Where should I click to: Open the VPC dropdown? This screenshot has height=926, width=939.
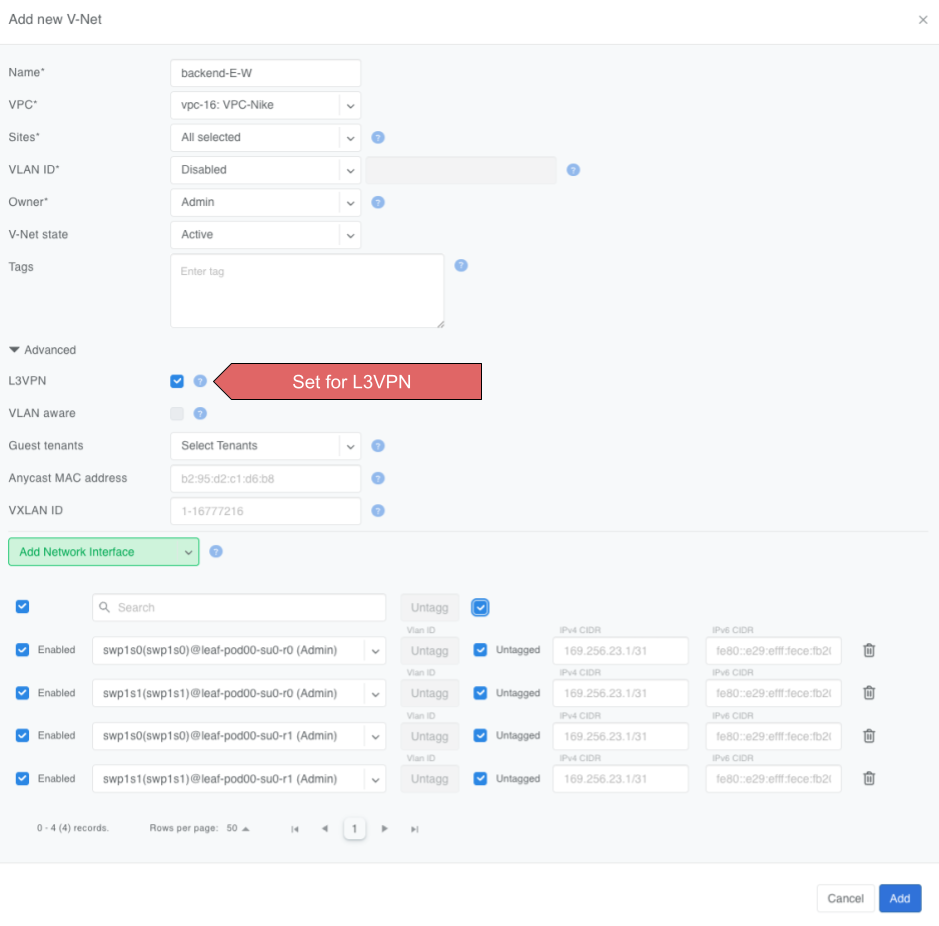[265, 105]
